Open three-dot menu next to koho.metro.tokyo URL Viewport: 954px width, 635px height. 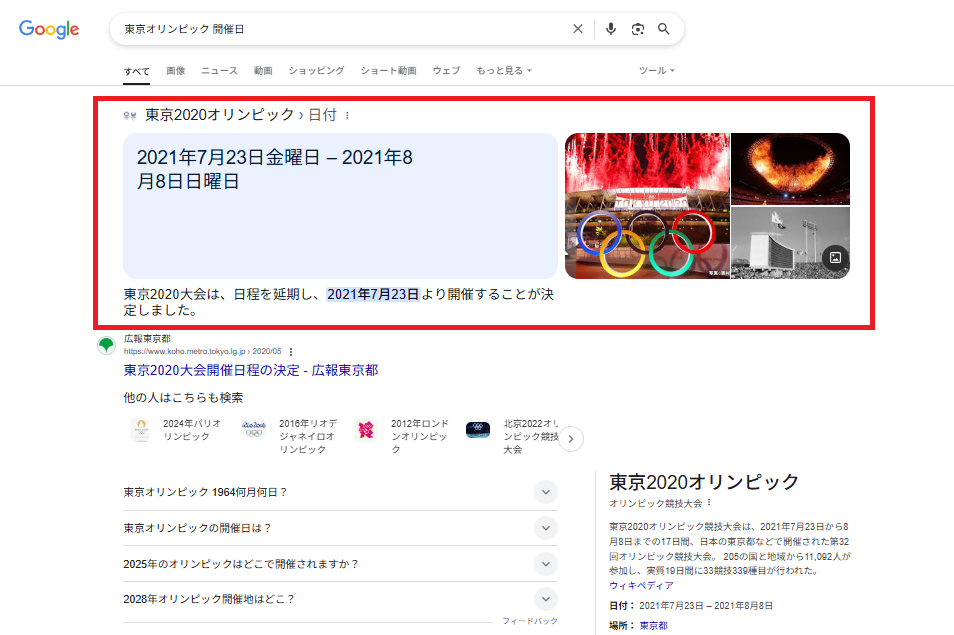click(291, 352)
